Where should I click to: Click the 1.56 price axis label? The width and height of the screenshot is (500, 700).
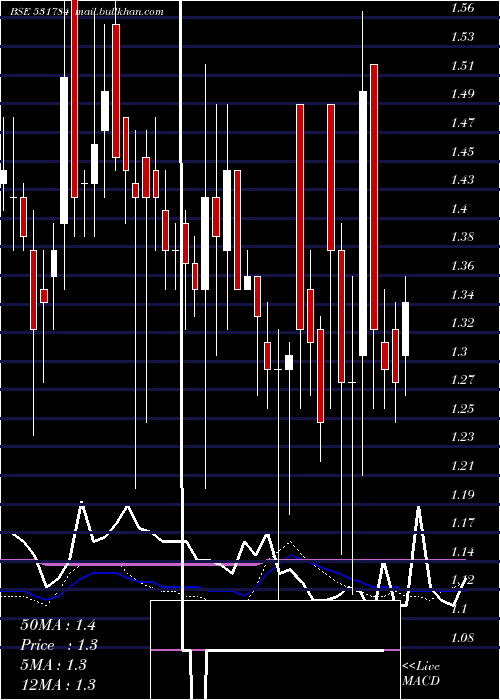tap(462, 7)
